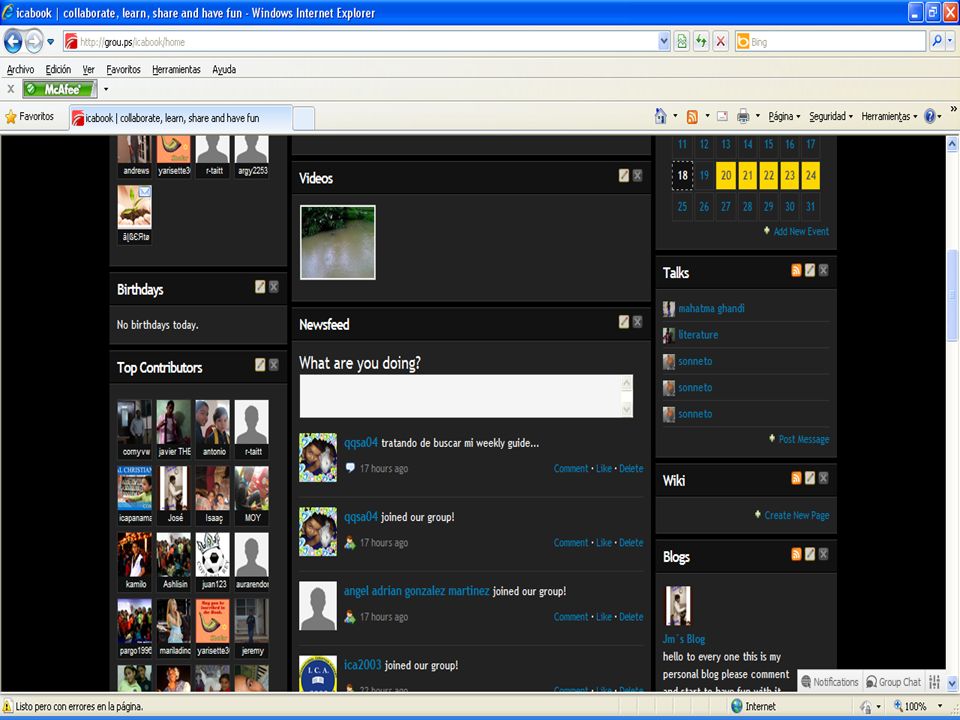Open the Notifications button

[830, 681]
